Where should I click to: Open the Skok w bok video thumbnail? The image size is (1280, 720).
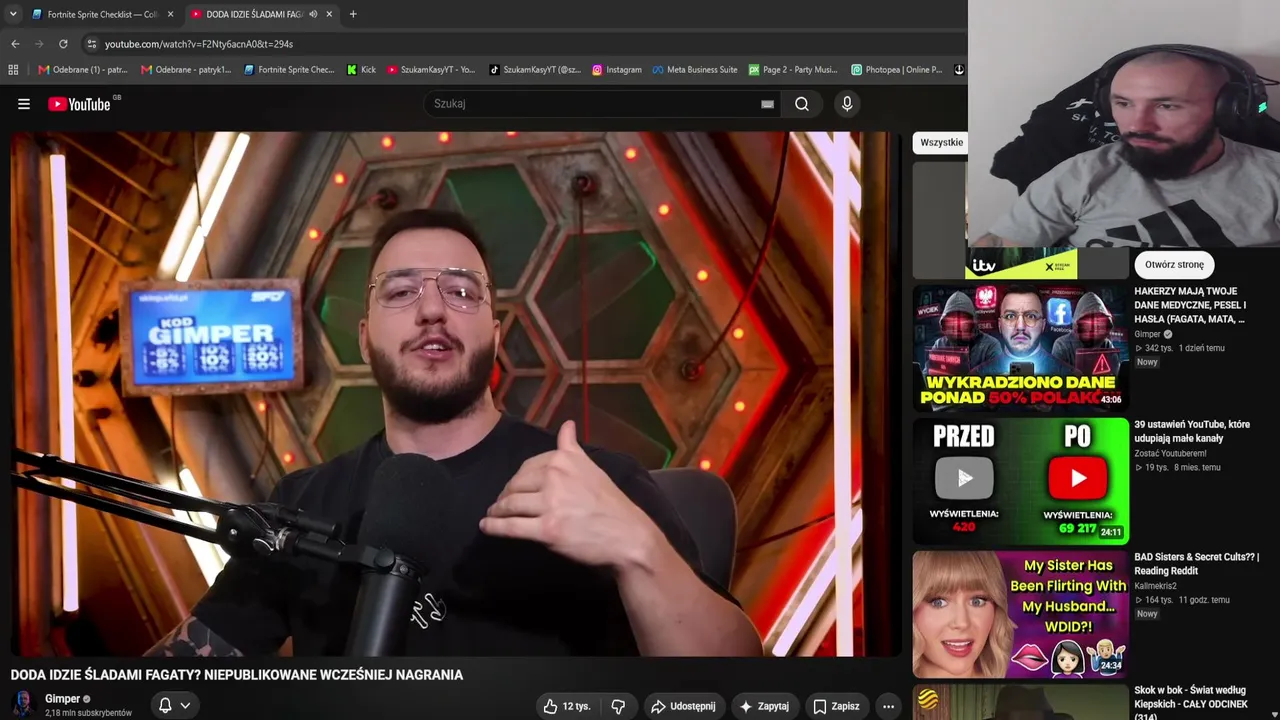[1020, 702]
